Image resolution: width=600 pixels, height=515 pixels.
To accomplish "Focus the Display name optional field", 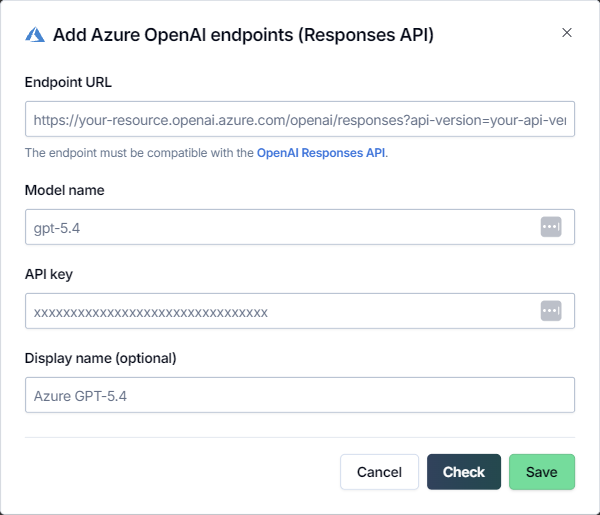I will (x=300, y=395).
